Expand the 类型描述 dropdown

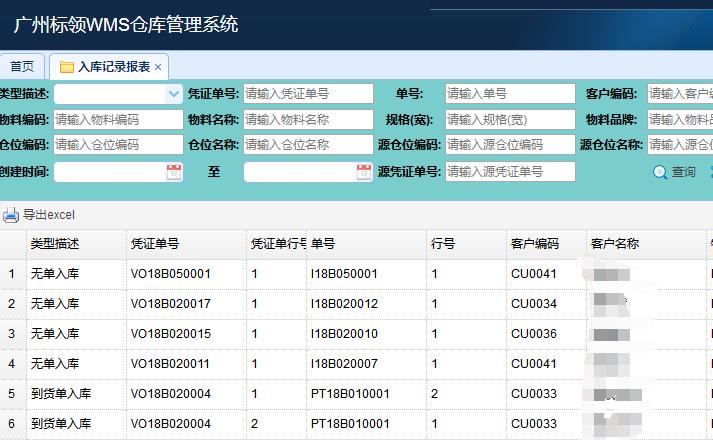pos(173,94)
